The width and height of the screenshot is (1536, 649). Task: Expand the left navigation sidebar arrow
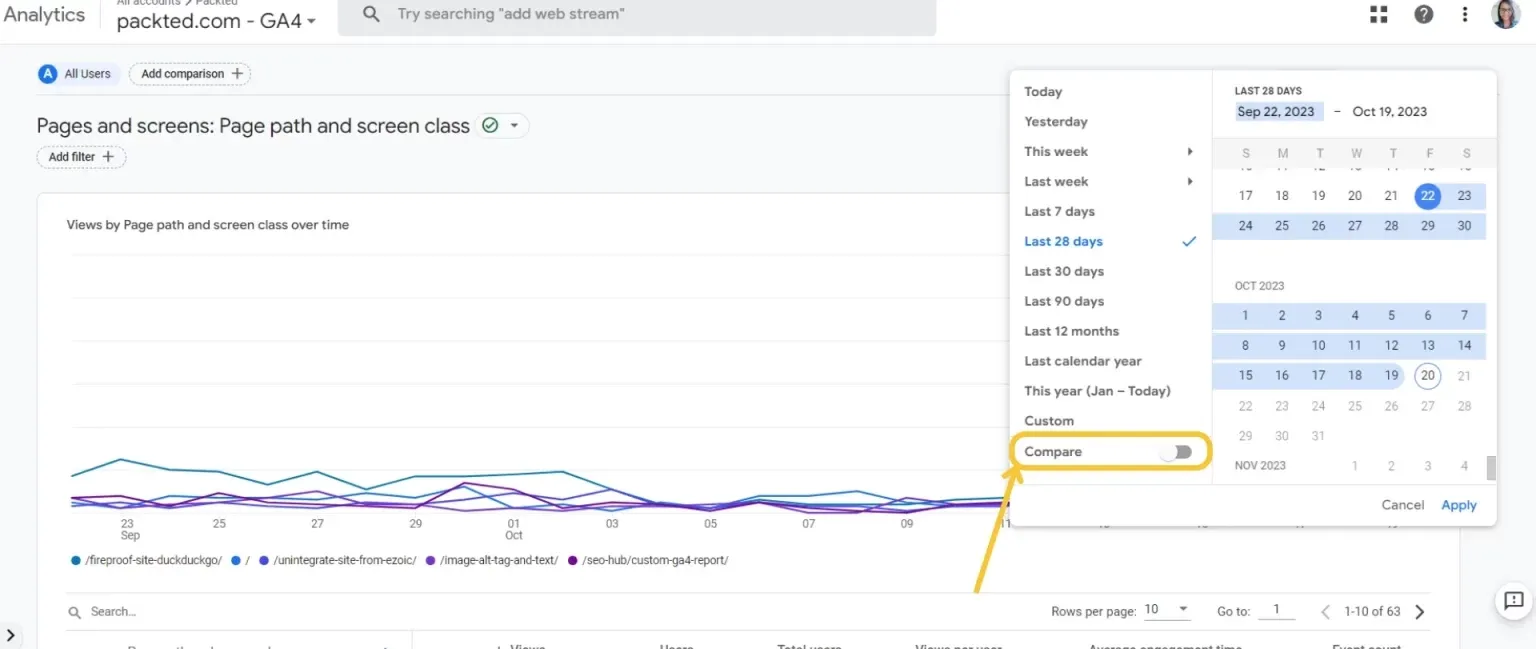tap(11, 634)
